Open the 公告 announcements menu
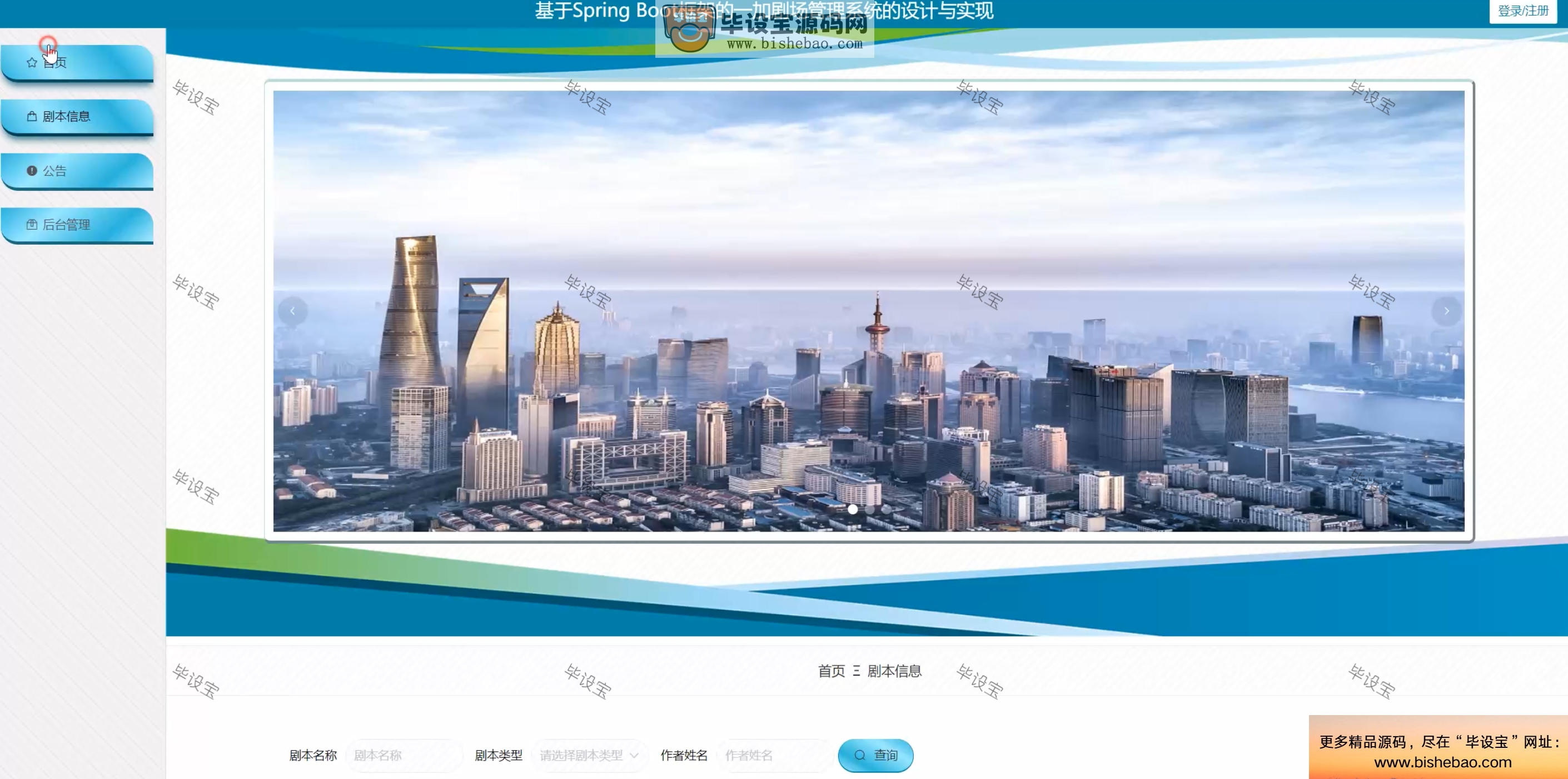 click(77, 171)
